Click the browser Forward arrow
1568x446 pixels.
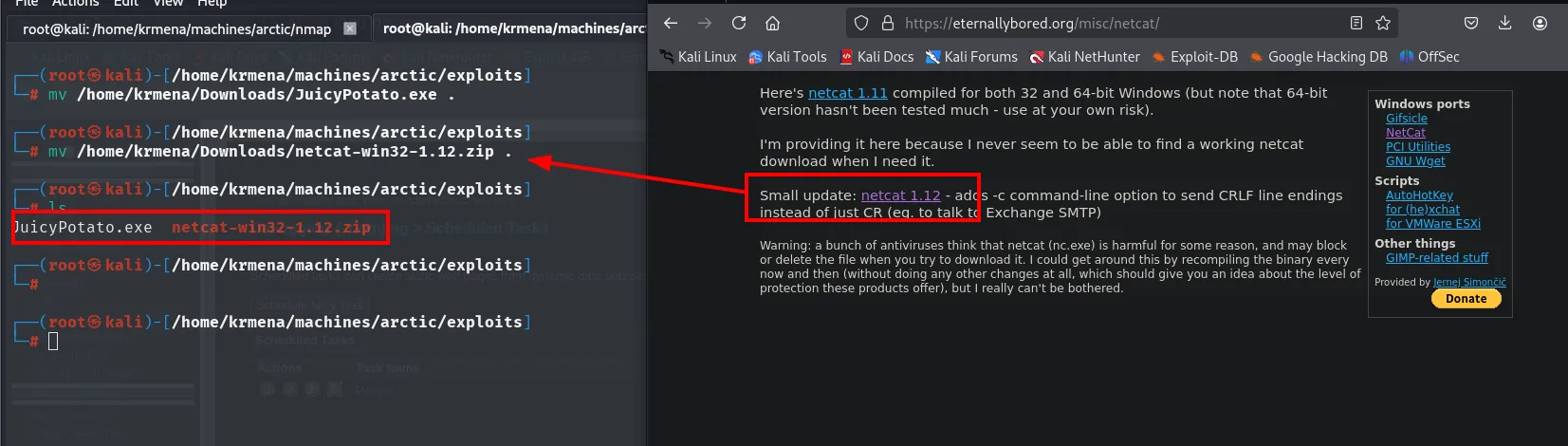point(704,23)
